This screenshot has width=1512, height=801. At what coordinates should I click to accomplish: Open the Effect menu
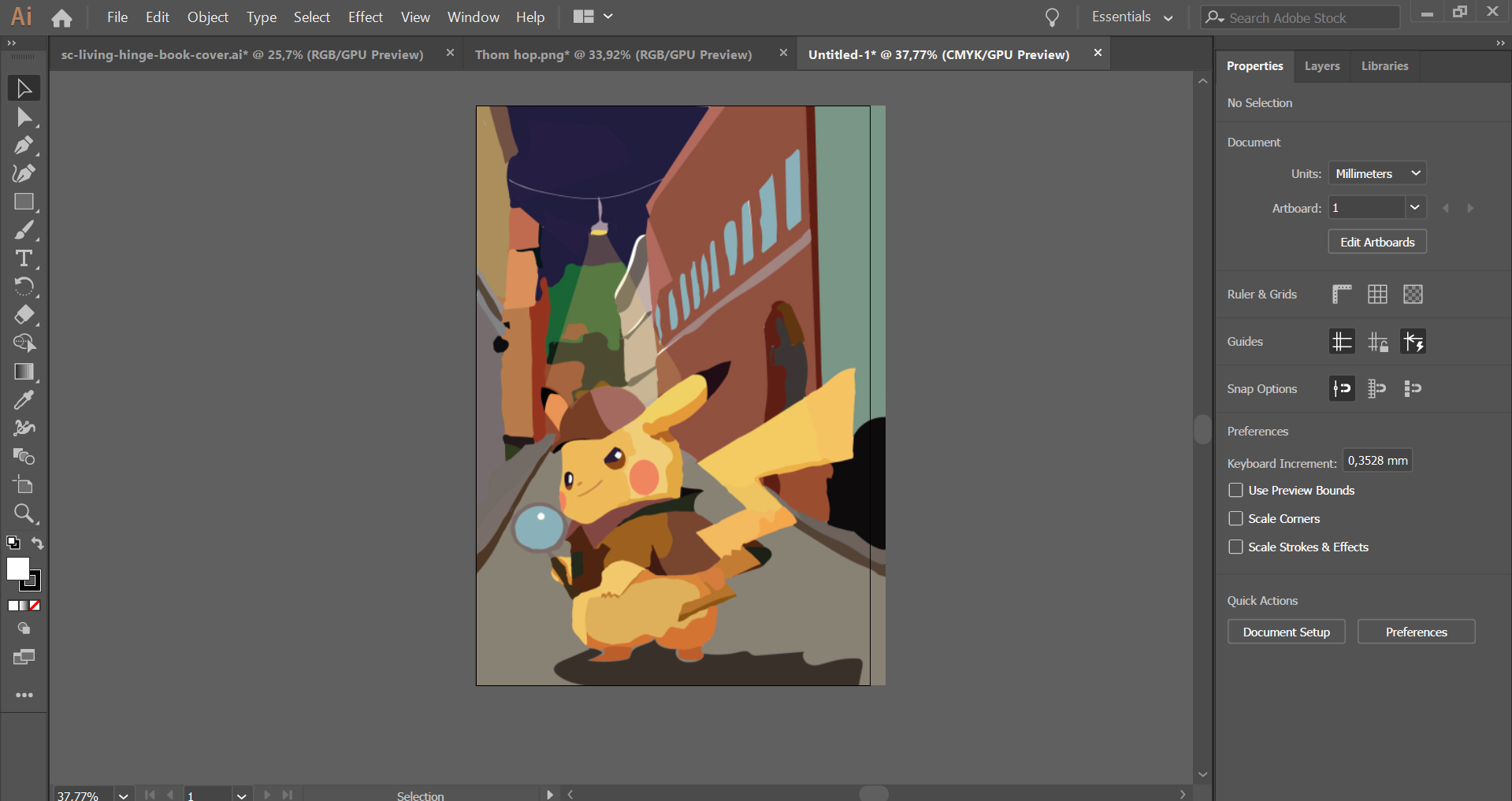[x=365, y=17]
